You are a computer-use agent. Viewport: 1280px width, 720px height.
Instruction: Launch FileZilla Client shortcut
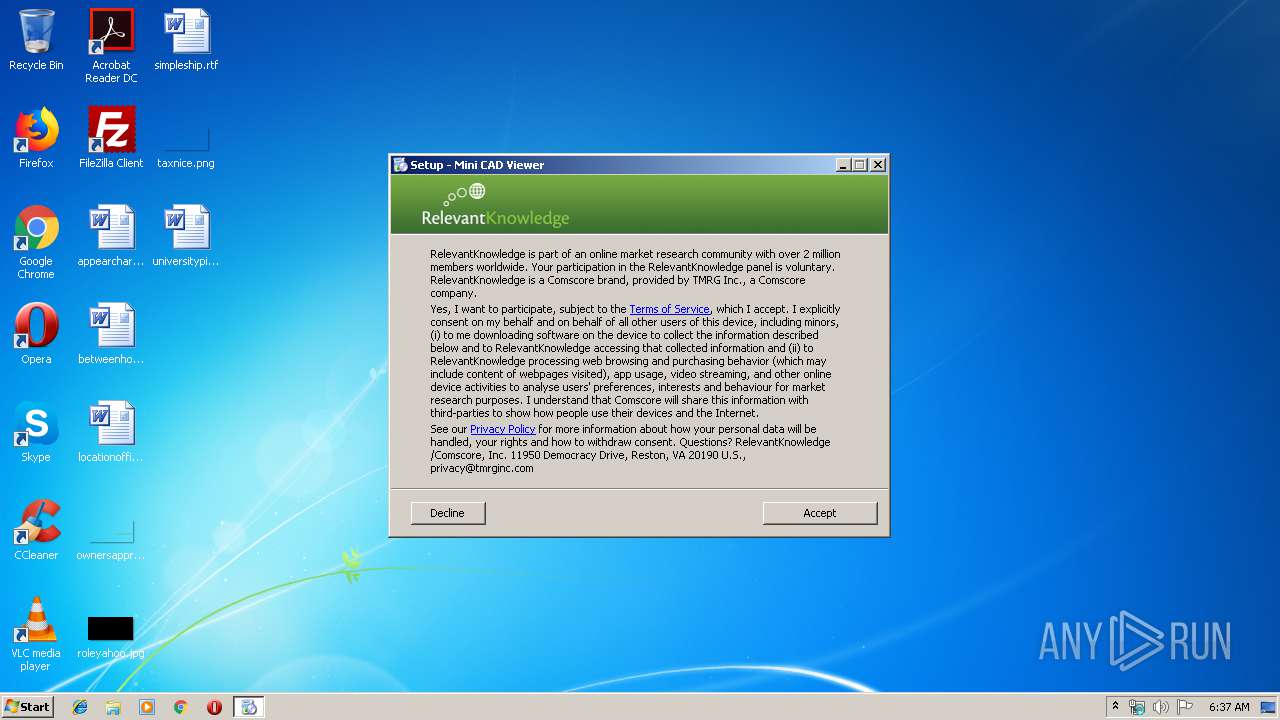111,138
